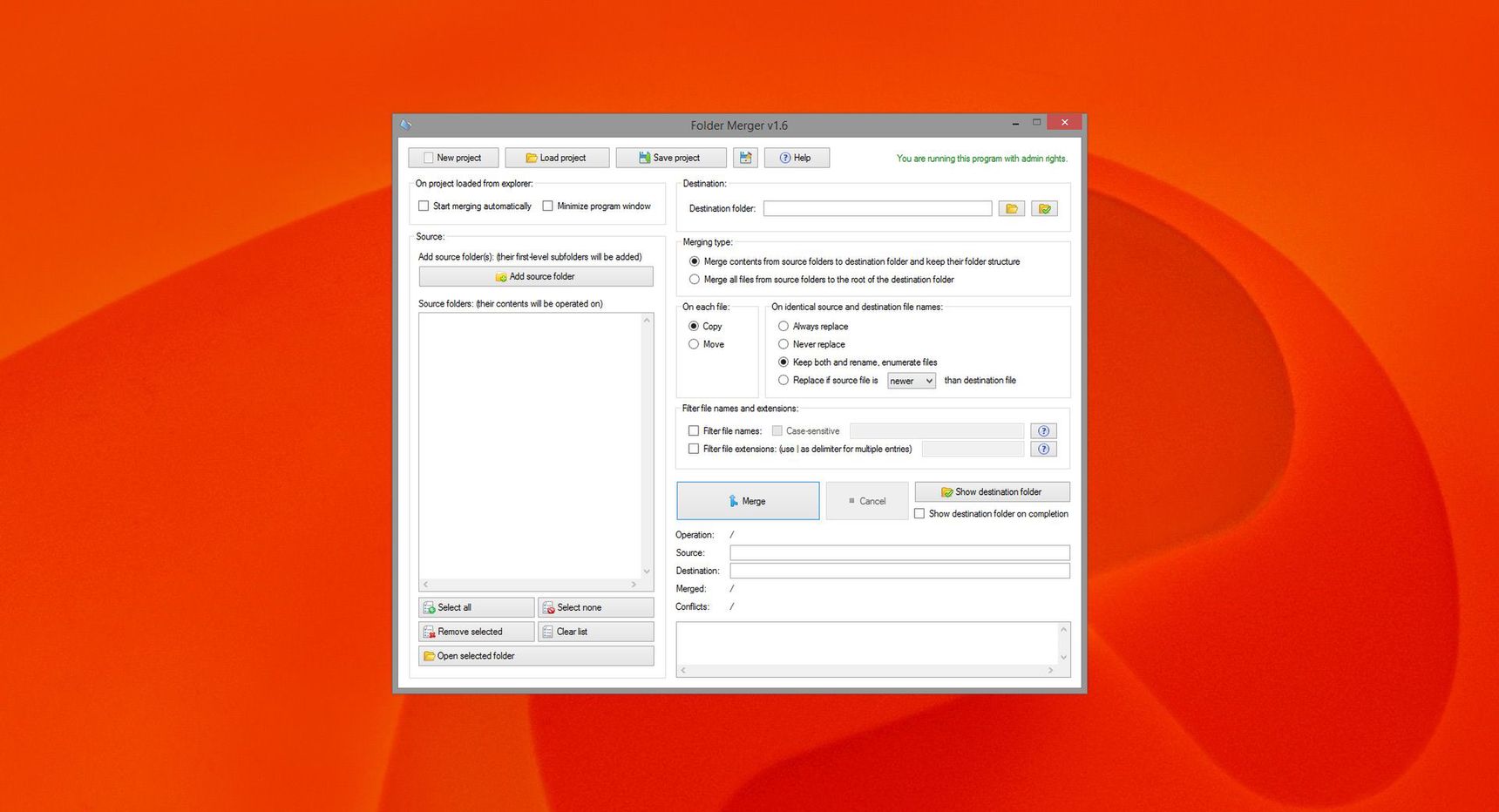Close the Folder Merger window
This screenshot has width=1499, height=812.
pos(1064,123)
